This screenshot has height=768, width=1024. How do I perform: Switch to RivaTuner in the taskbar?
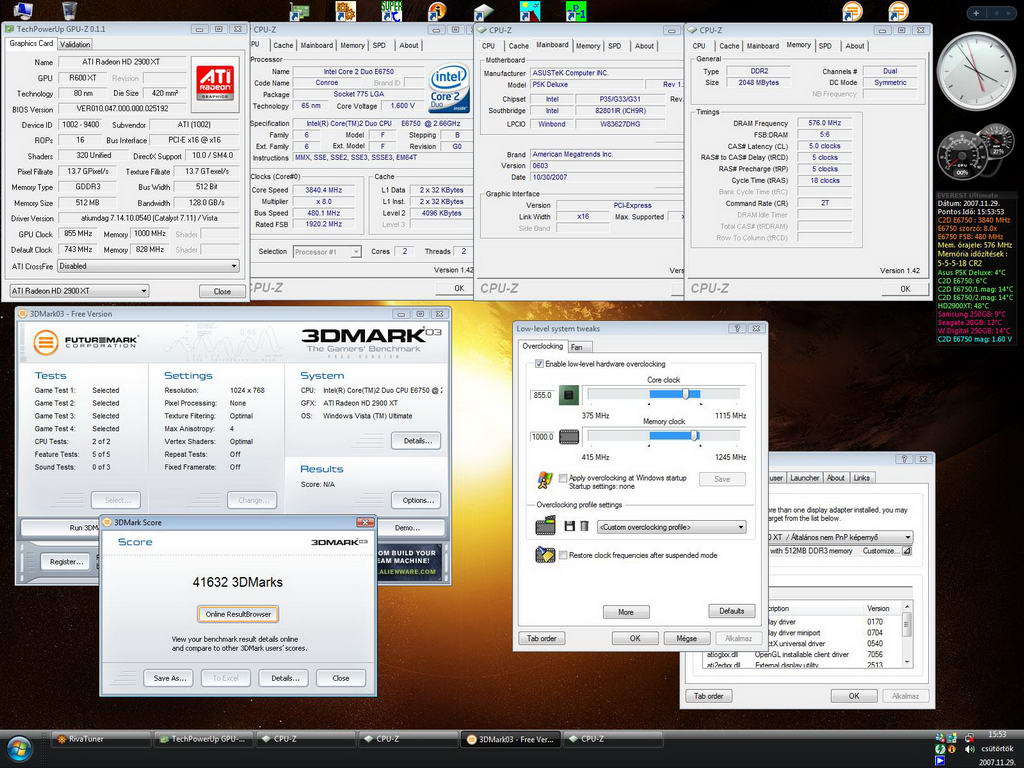(101, 739)
